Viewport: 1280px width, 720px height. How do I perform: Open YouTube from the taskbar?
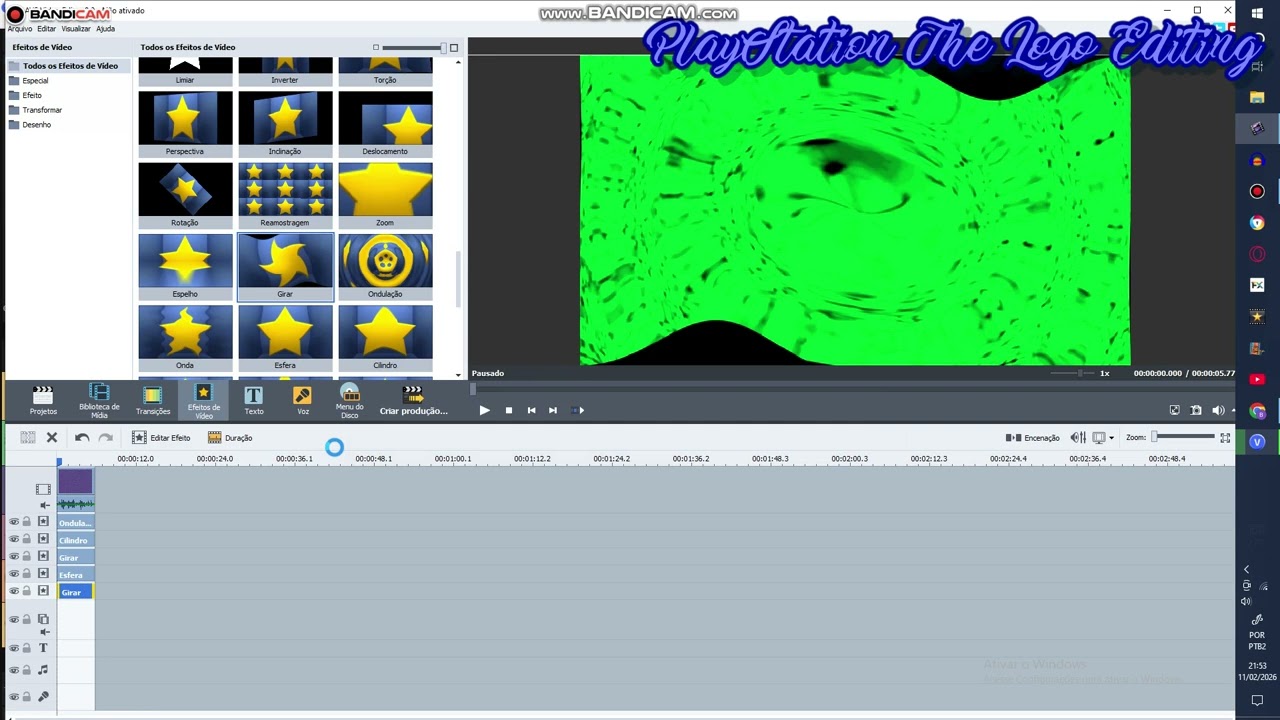tap(1257, 379)
